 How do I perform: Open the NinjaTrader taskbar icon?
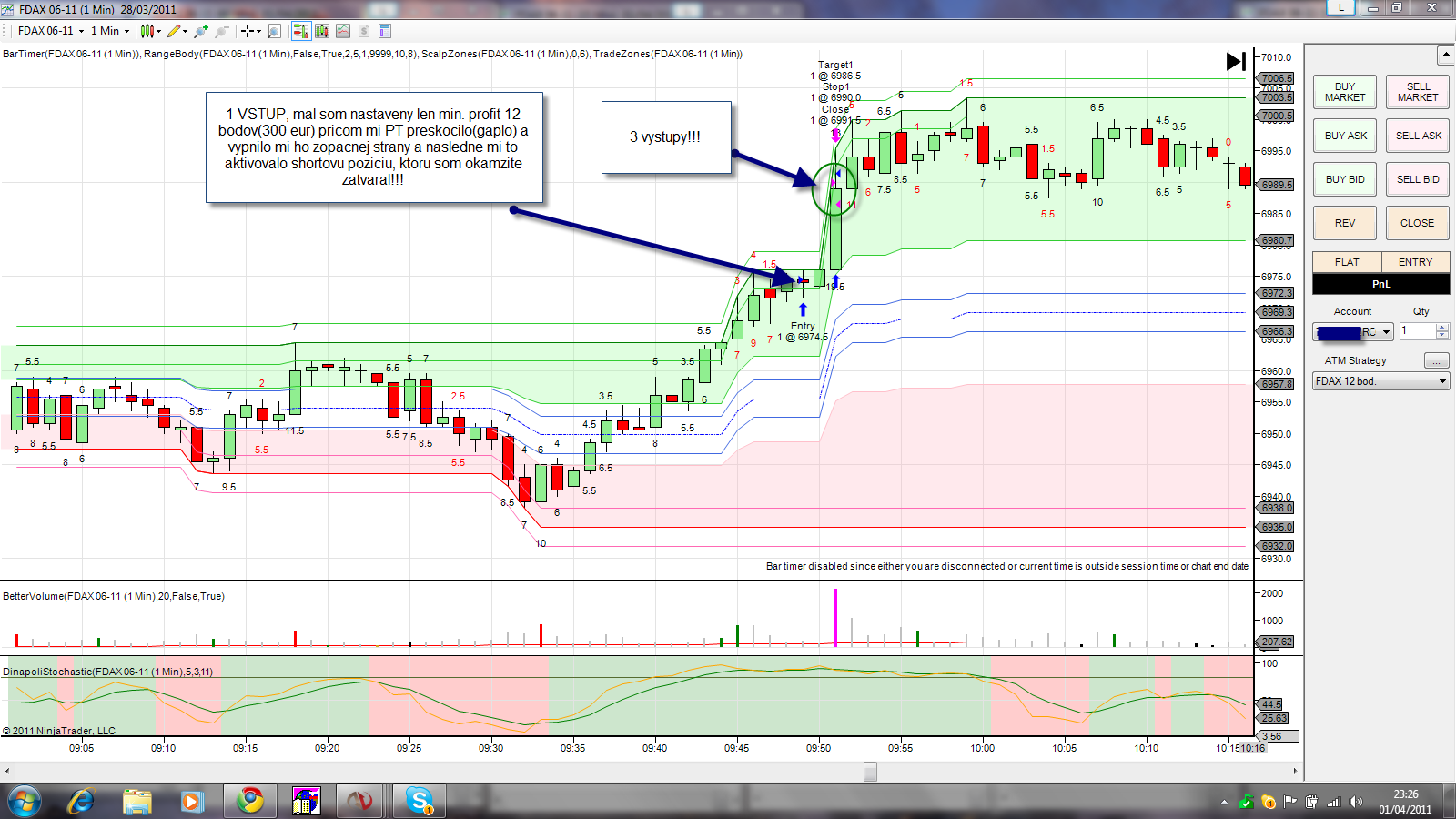[360, 801]
